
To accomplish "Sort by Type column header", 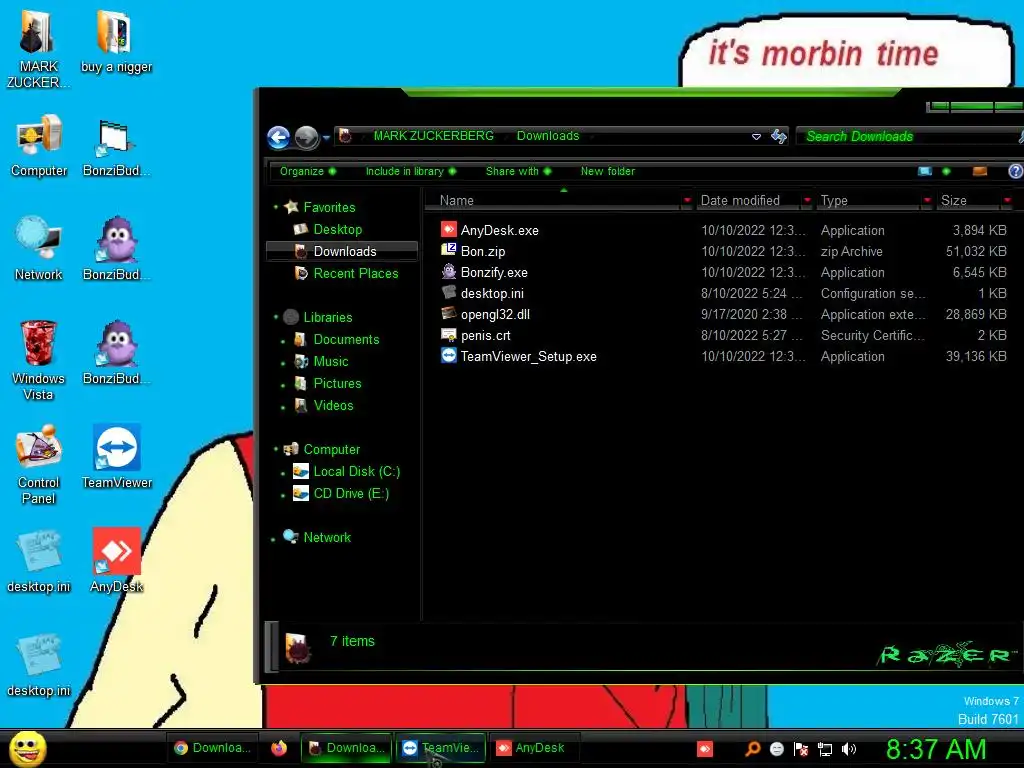I will point(867,200).
